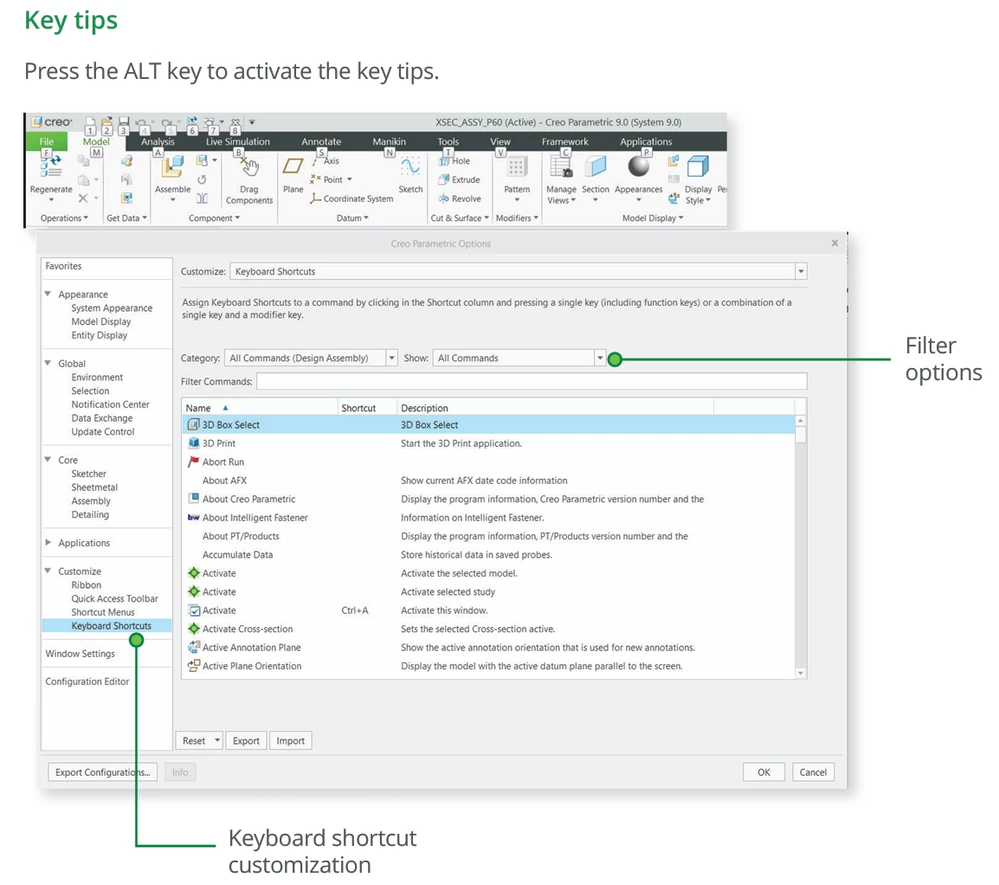Image resolution: width=999 pixels, height=885 pixels.
Task: Click the Filter Commands input field
Action: pos(531,381)
